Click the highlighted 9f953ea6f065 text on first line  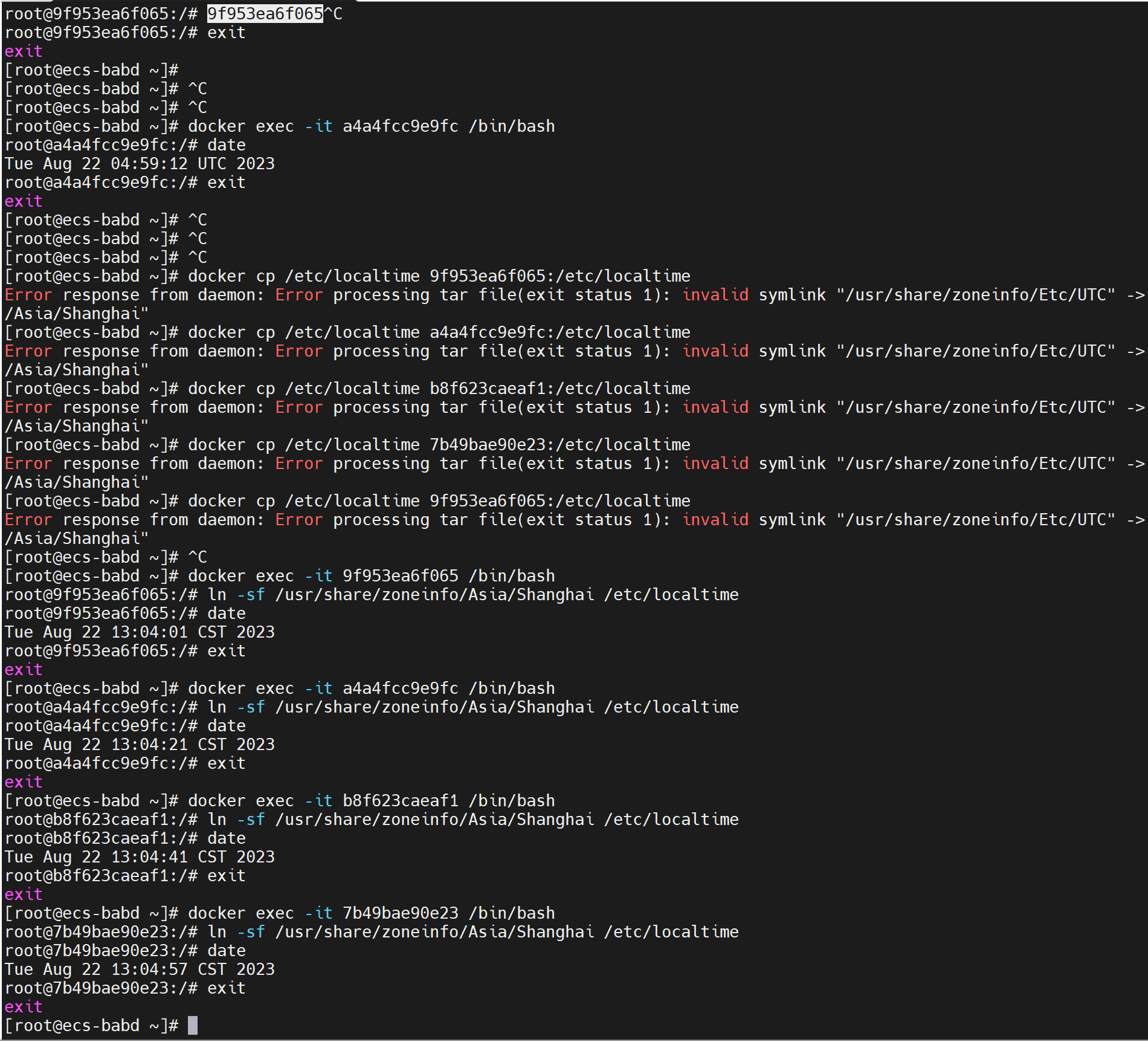tap(265, 13)
